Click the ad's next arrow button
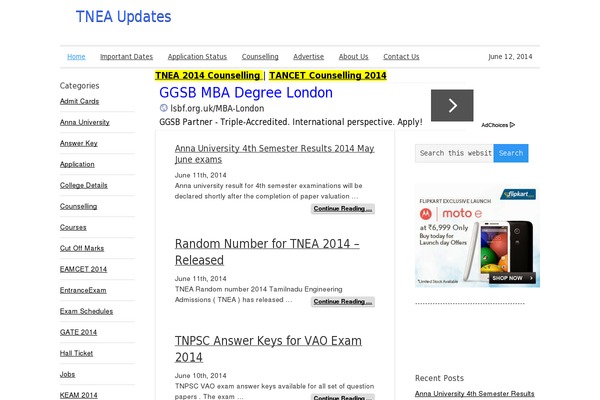600x400 pixels. 452,105
